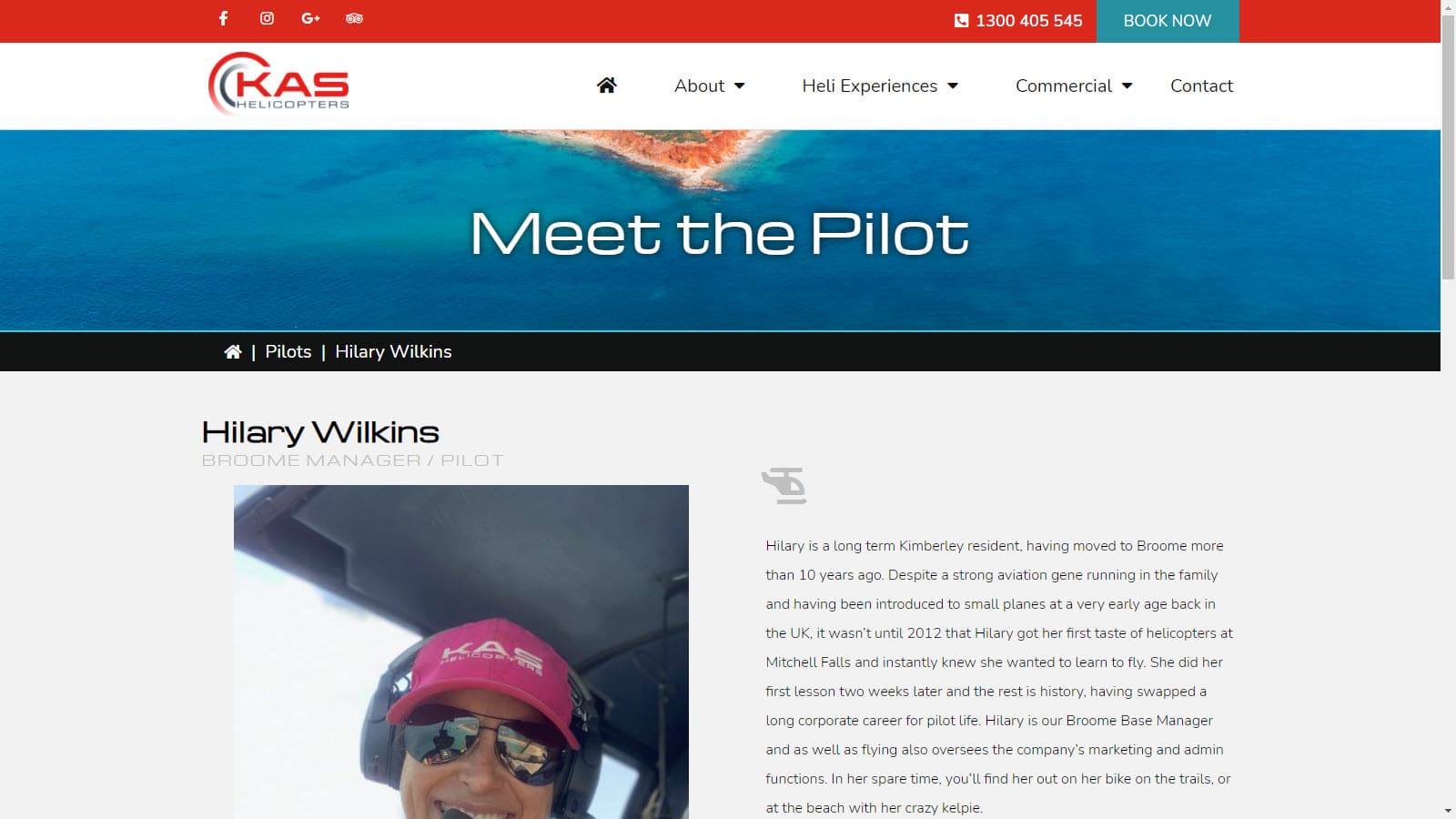This screenshot has height=819, width=1456.
Task: Expand the Heli Experiences dropdown menu
Action: coord(880,86)
